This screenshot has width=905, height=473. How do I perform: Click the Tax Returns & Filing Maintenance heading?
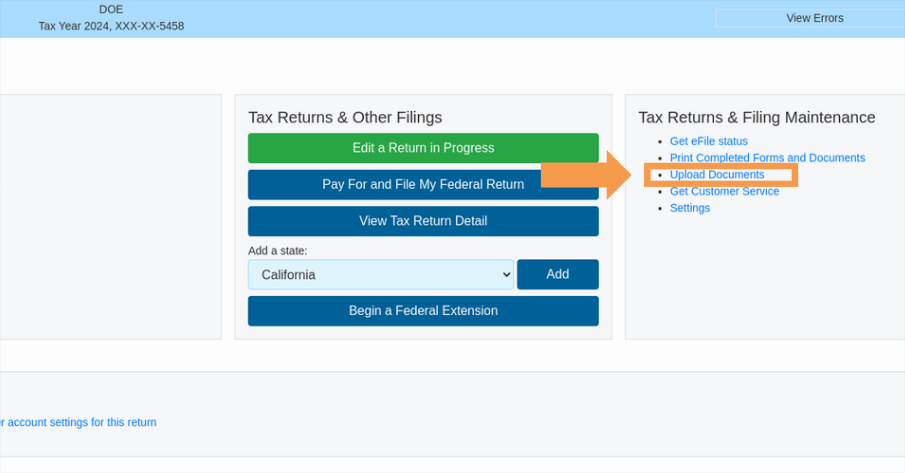pyautogui.click(x=756, y=118)
